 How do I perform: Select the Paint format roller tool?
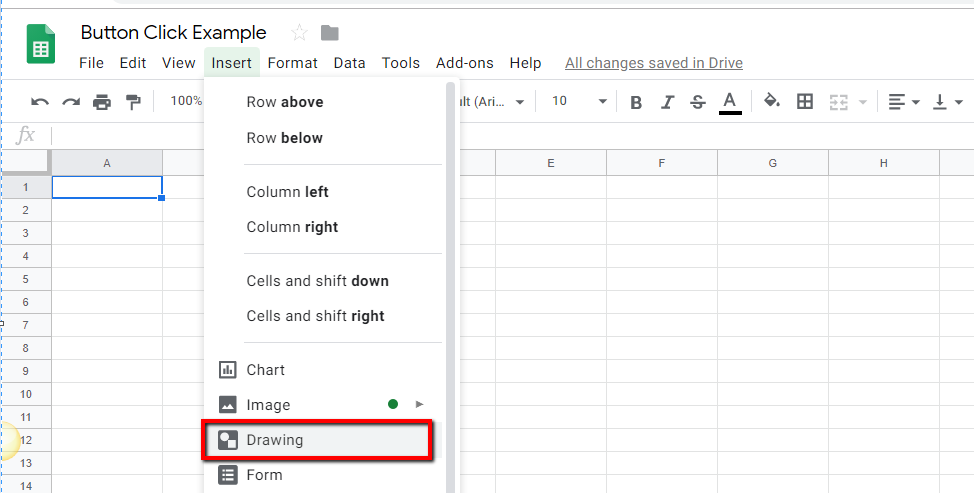point(133,101)
